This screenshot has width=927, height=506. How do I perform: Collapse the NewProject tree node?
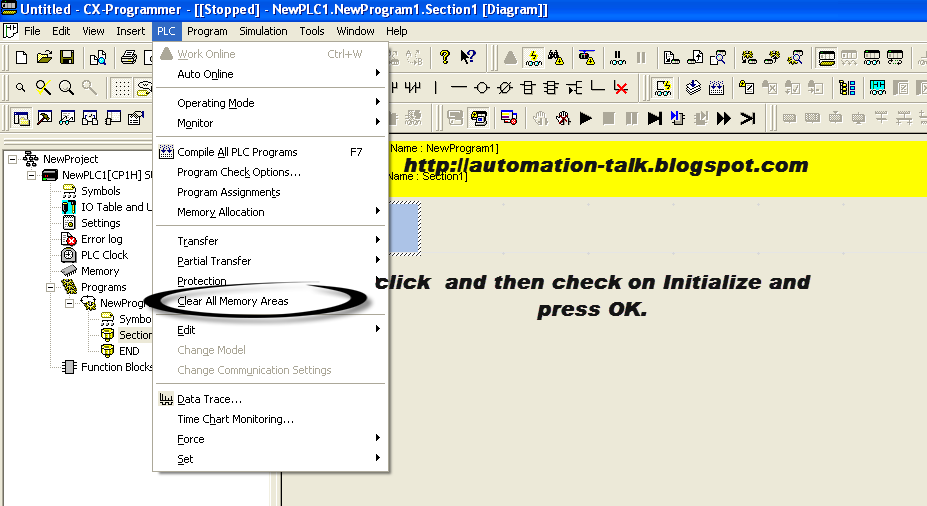[12, 159]
